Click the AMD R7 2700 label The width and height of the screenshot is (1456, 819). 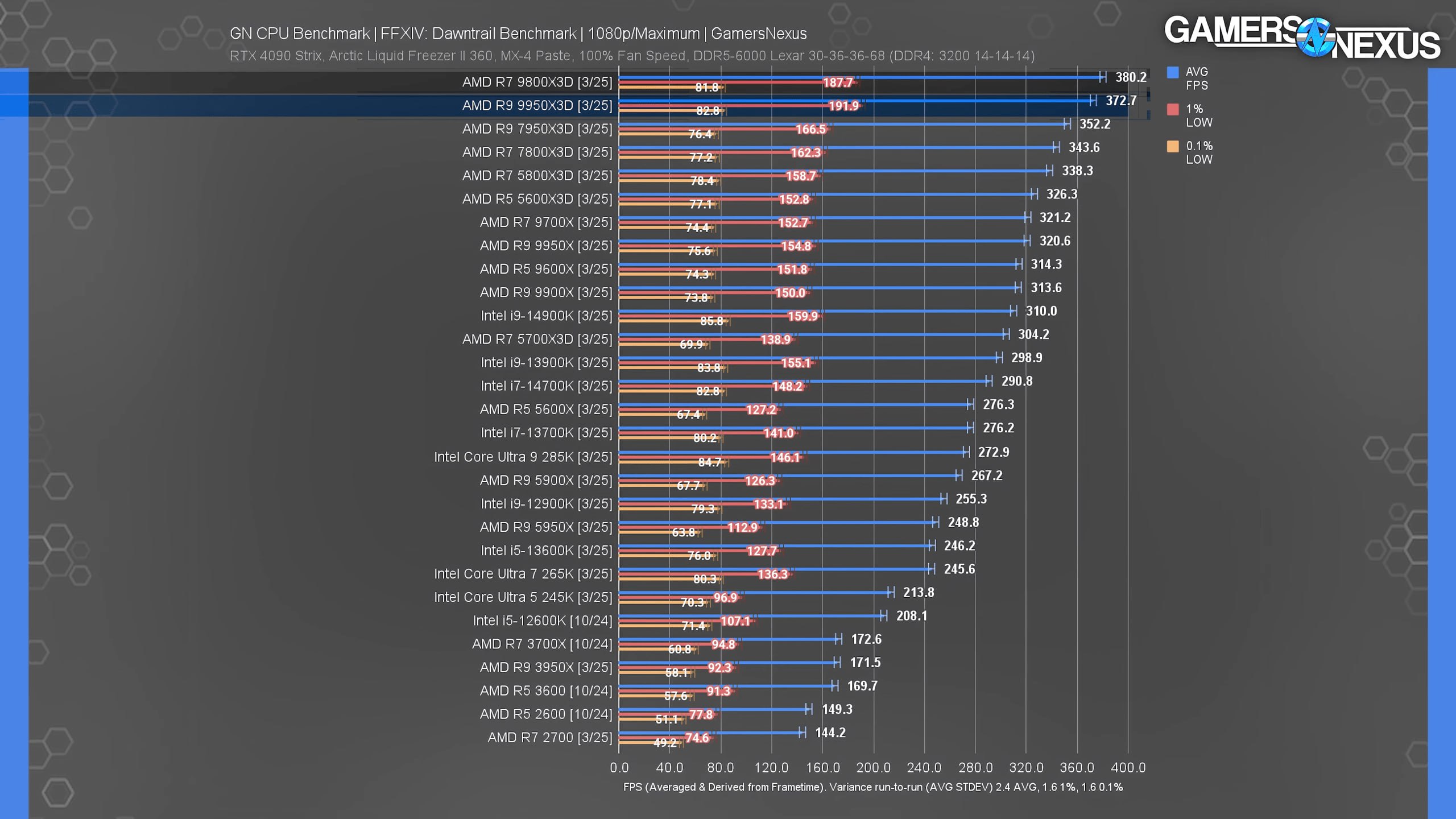pyautogui.click(x=549, y=737)
